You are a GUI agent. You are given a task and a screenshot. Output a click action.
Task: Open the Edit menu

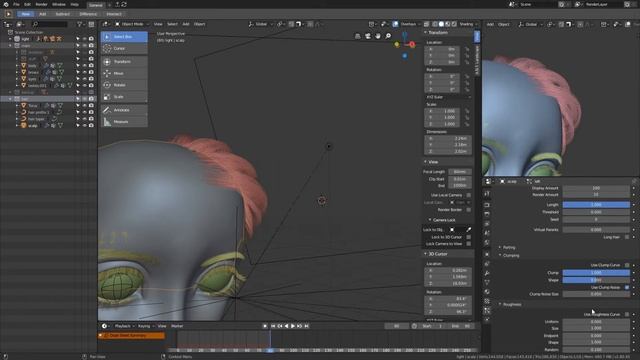[27, 4]
